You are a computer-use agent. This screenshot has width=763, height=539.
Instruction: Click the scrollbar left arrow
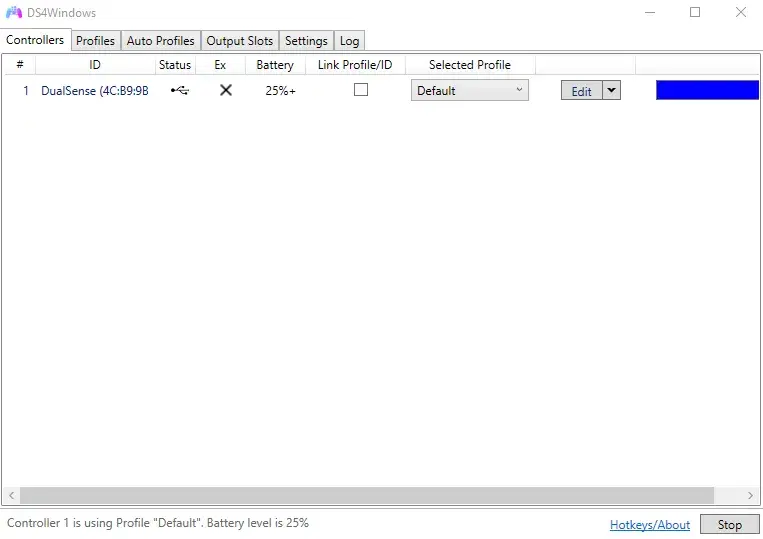click(11, 496)
